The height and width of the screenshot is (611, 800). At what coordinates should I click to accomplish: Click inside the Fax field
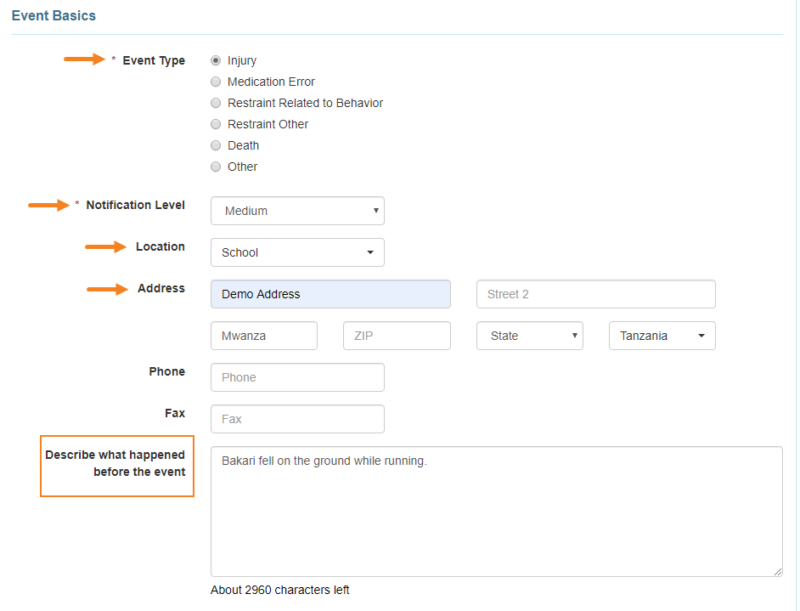[296, 418]
